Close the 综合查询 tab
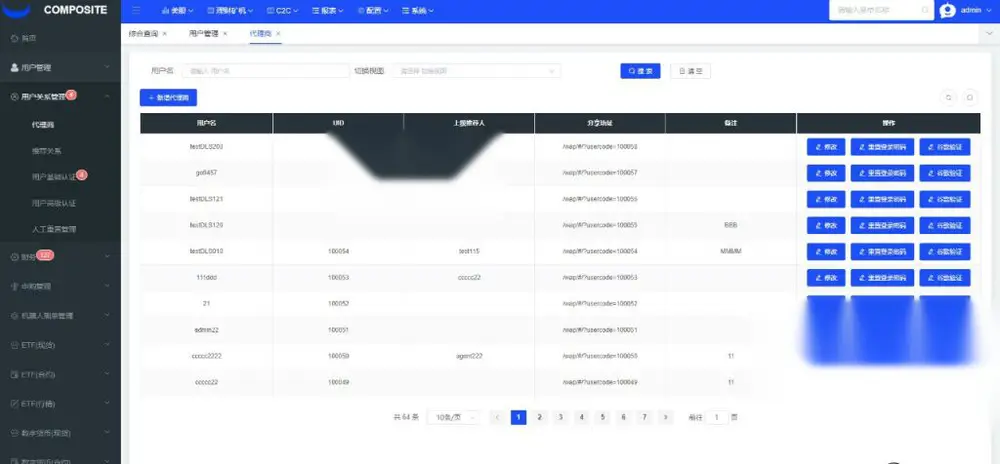This screenshot has width=1000, height=464. tap(165, 34)
